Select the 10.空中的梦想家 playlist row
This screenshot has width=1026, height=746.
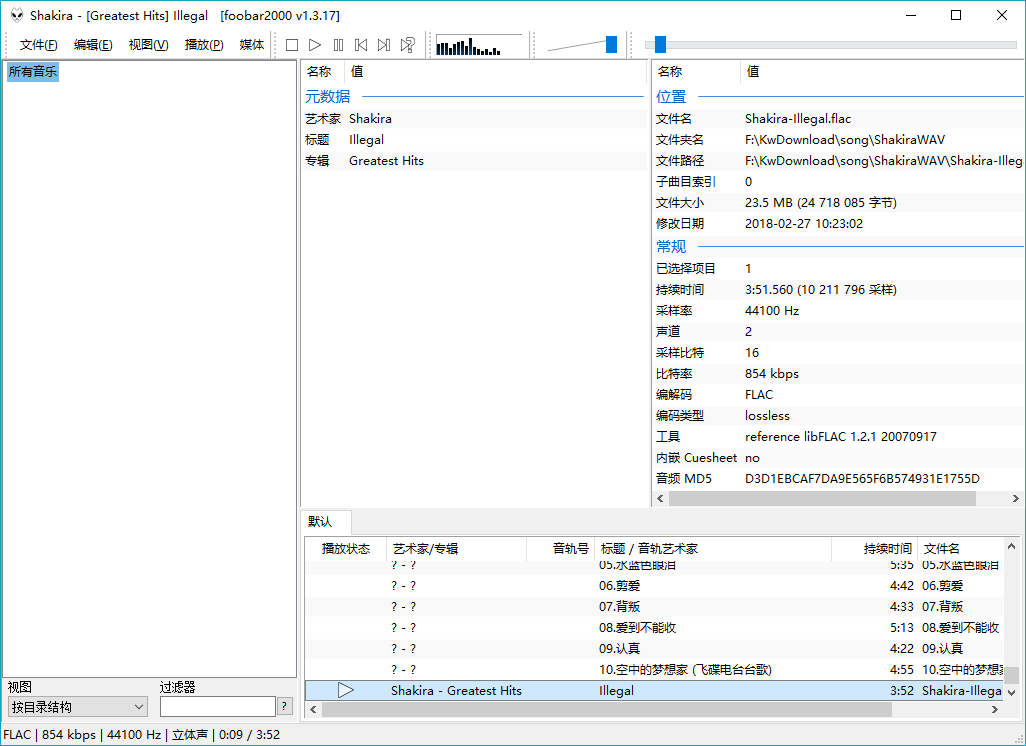click(654, 669)
